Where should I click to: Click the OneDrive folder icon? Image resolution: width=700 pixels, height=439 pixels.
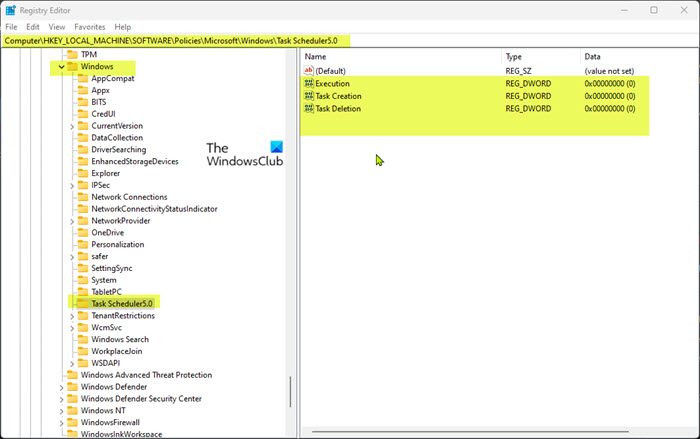(83, 233)
